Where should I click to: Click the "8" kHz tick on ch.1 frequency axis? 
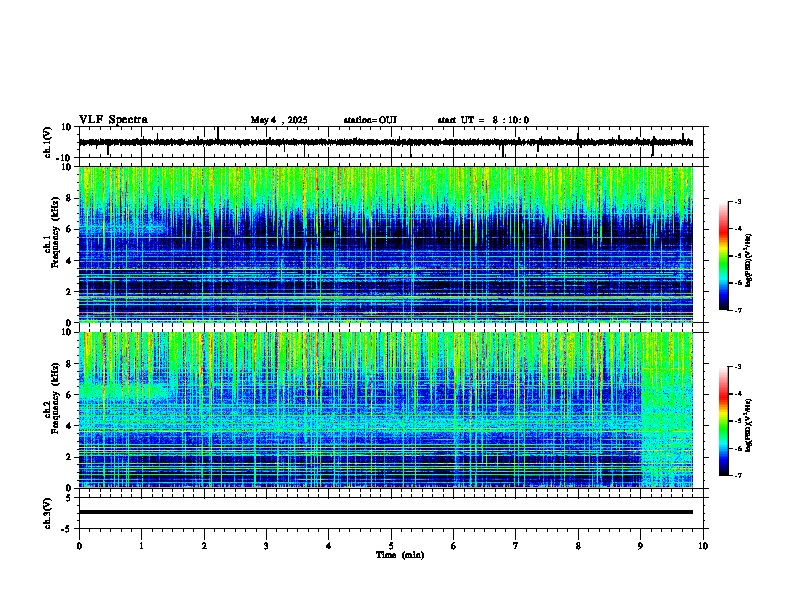70,198
